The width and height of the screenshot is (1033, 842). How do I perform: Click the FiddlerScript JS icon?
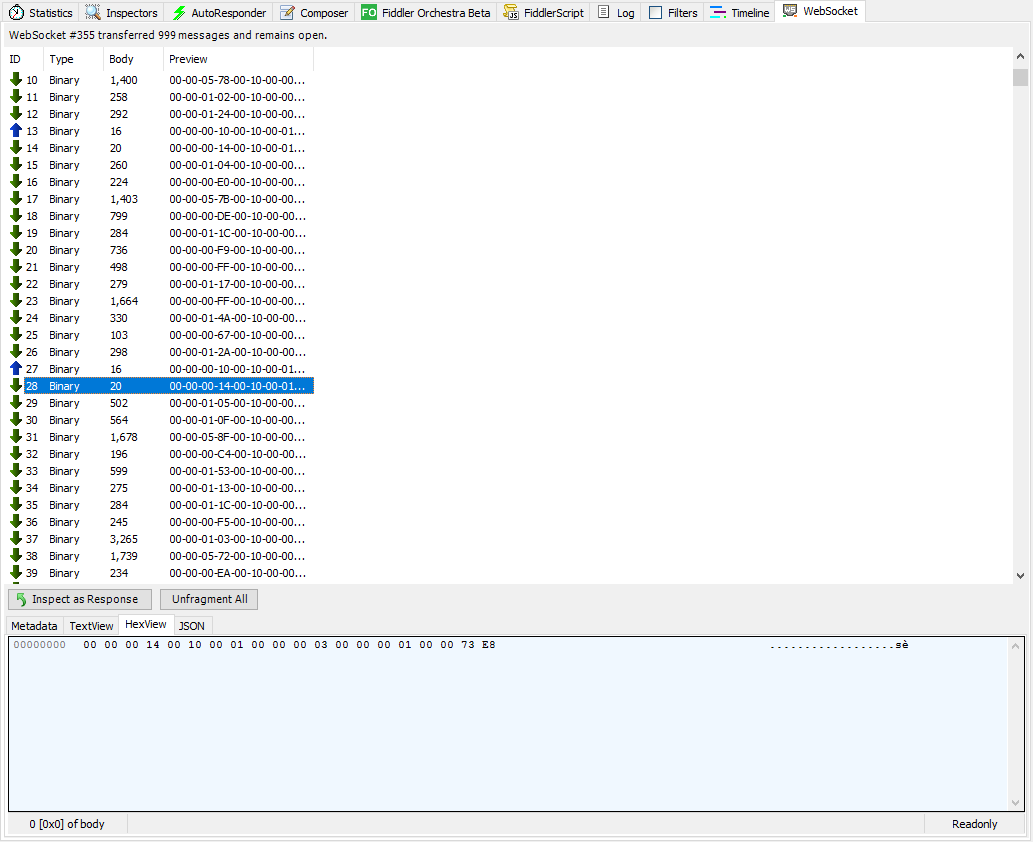[x=511, y=13]
